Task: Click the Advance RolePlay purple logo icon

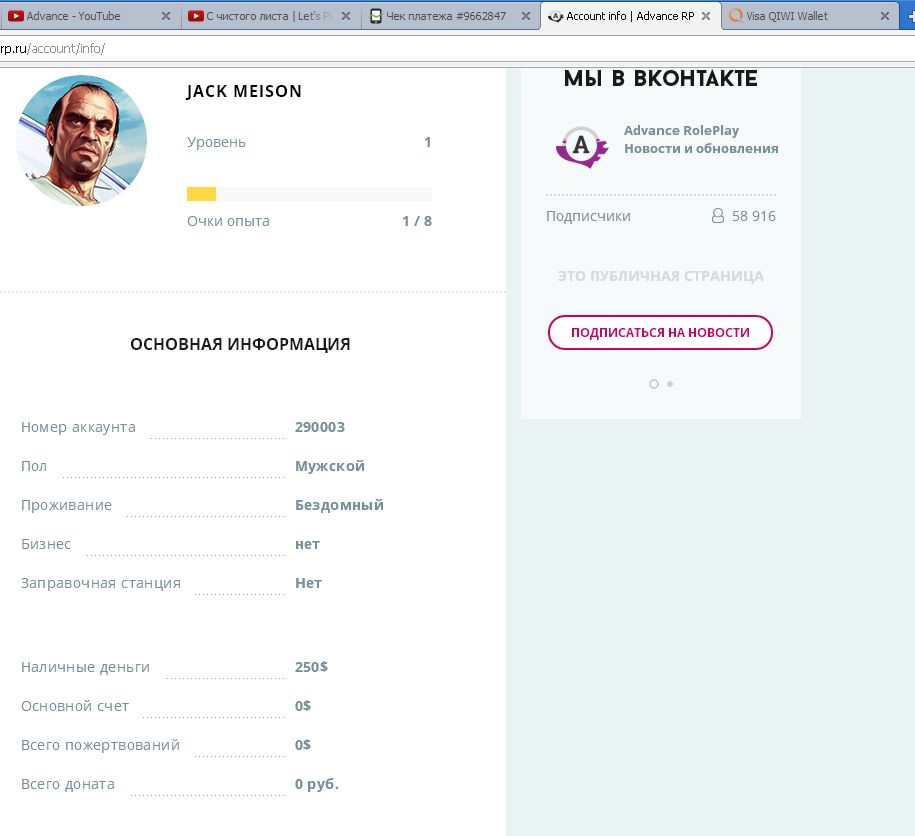Action: coord(581,147)
